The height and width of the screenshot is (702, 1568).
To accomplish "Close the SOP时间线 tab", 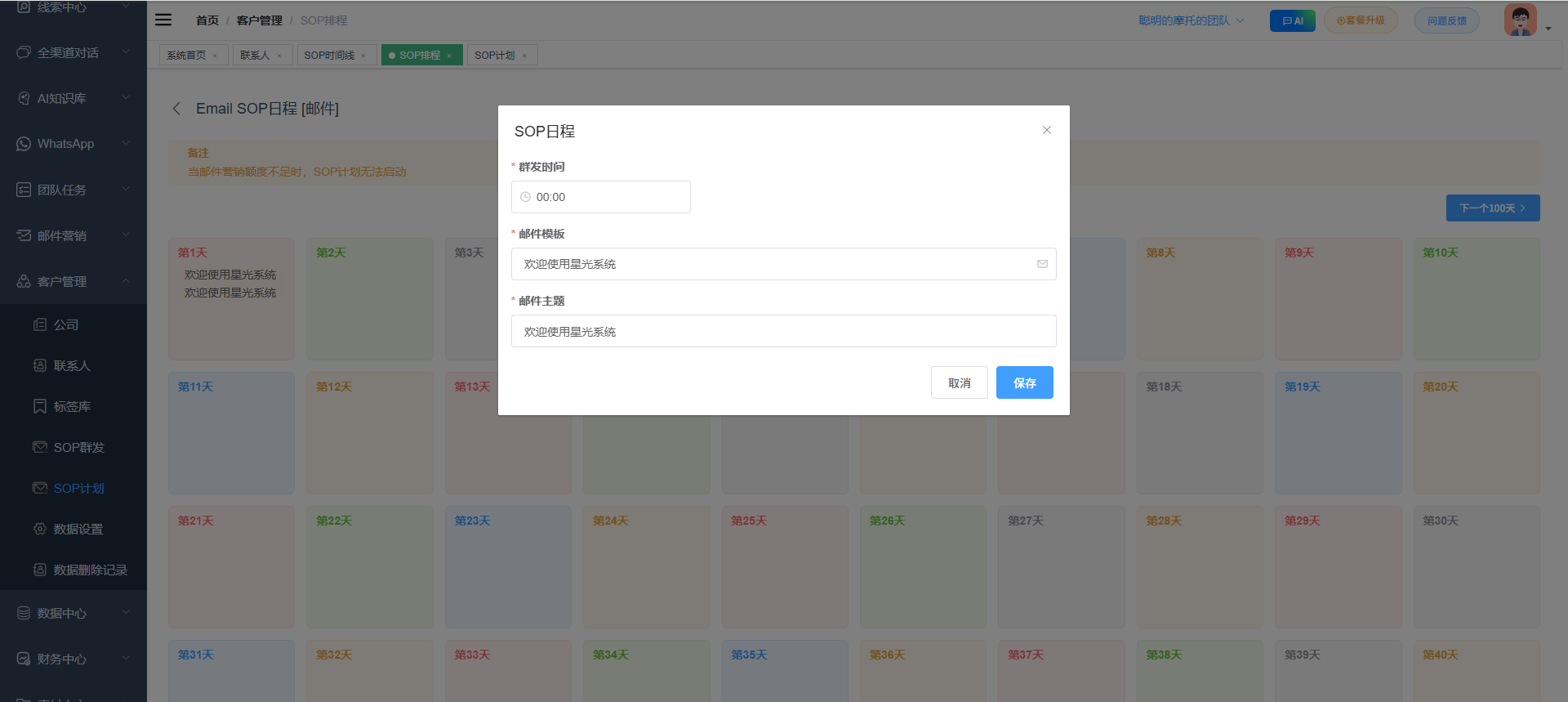I will (x=363, y=56).
